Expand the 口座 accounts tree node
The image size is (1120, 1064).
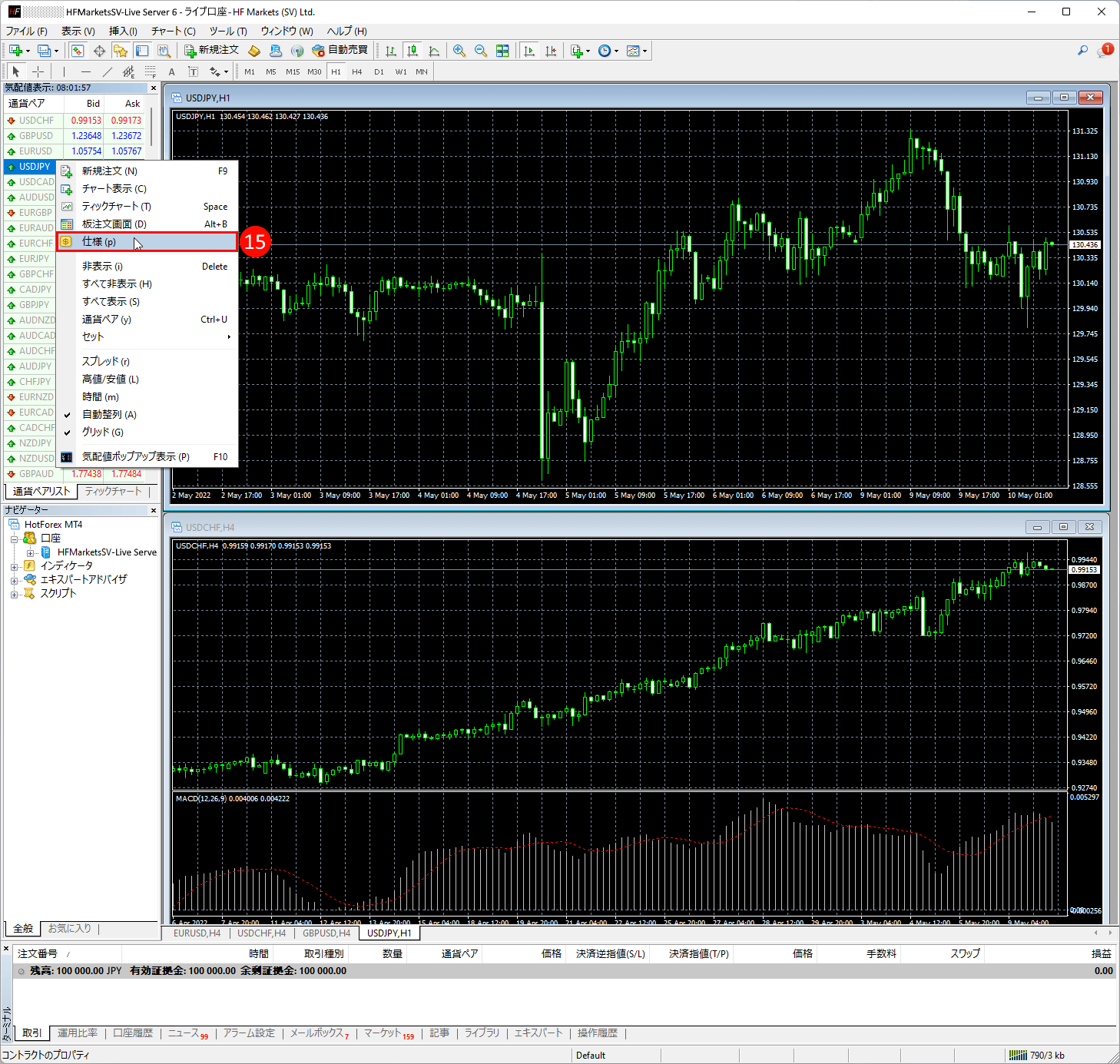point(15,539)
